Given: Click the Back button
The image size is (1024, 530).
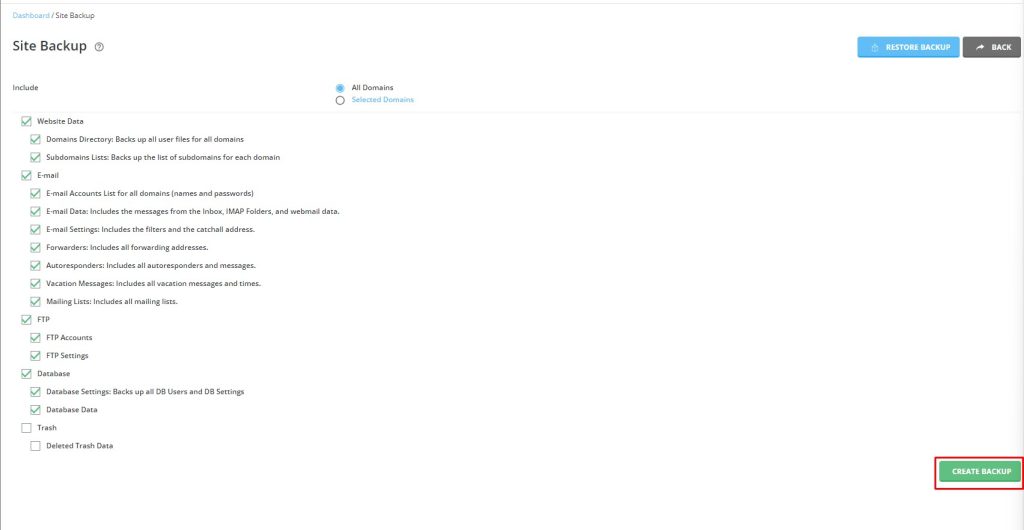Looking at the screenshot, I should click(x=991, y=47).
